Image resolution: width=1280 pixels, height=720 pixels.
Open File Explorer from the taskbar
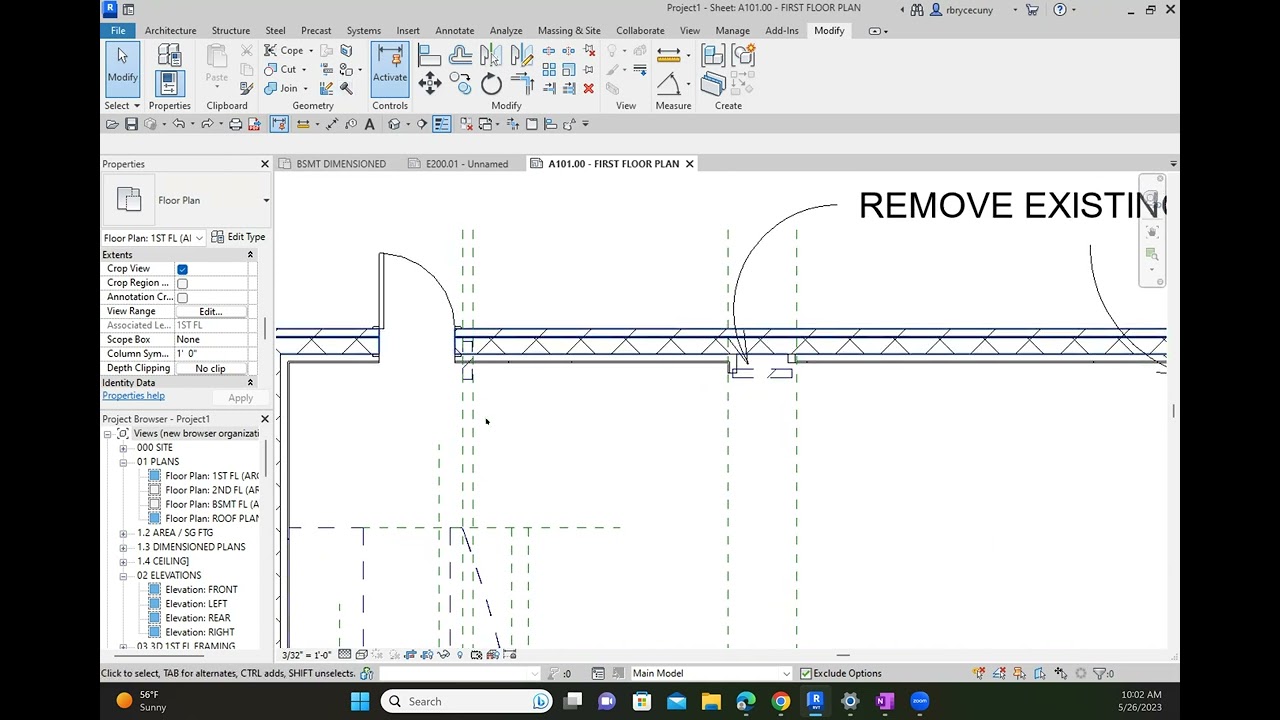(x=711, y=701)
